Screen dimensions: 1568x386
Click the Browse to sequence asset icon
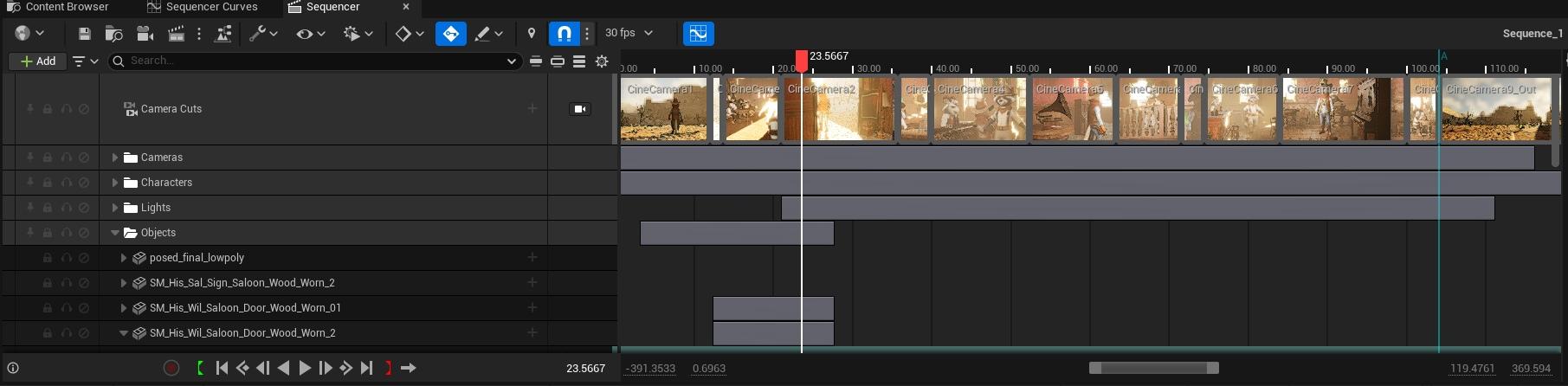point(113,34)
